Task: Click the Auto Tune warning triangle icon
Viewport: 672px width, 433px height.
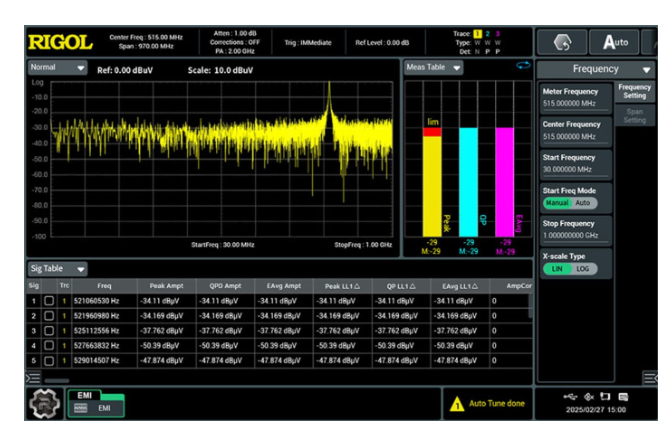Action: click(457, 404)
